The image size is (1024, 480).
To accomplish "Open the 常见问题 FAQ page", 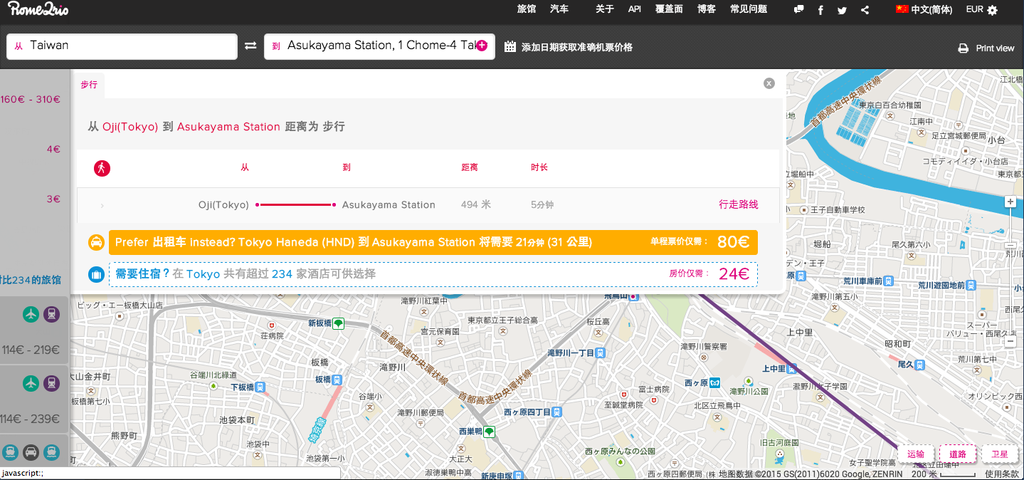I will [x=748, y=10].
